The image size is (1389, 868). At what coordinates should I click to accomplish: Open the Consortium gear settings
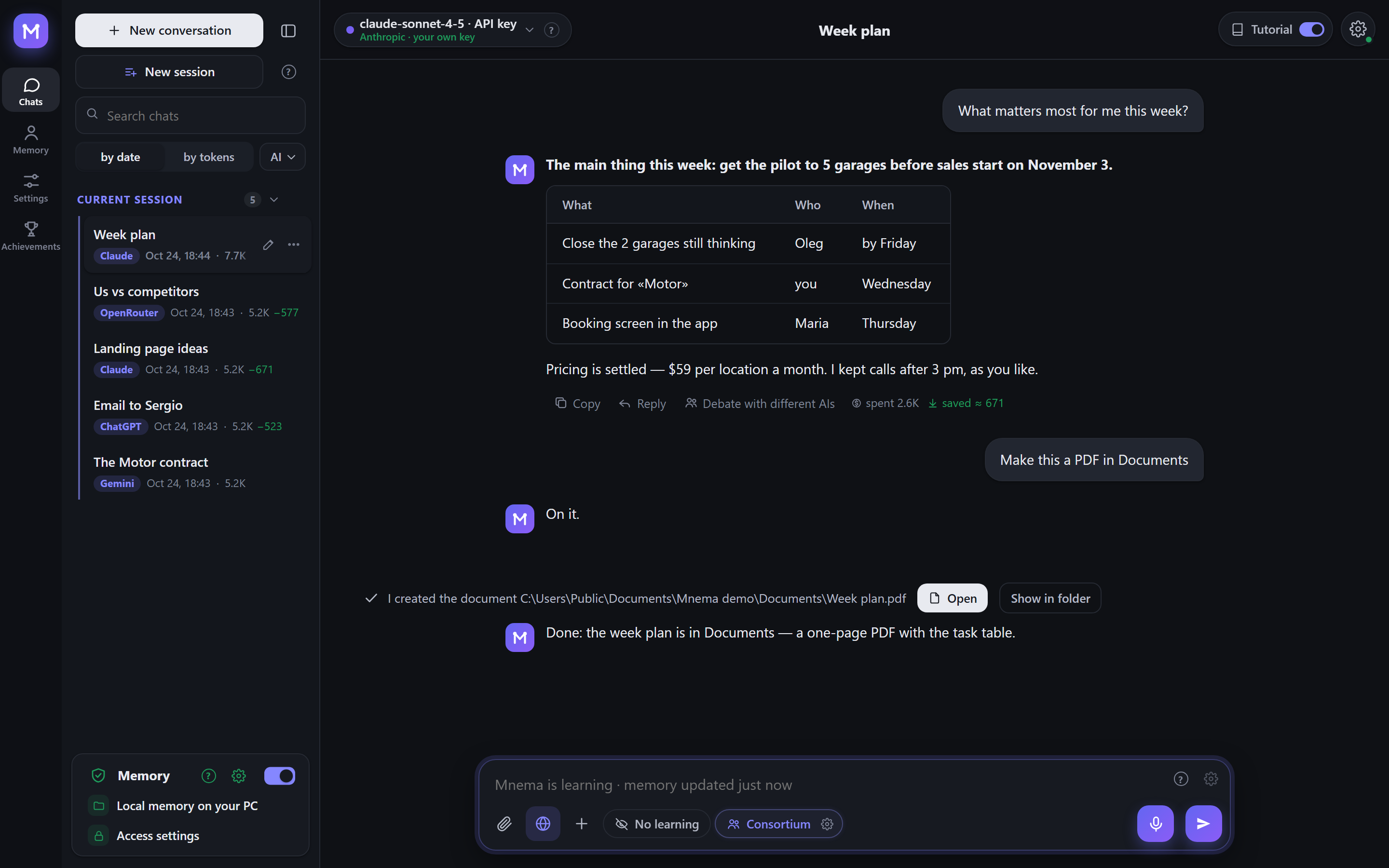click(x=827, y=824)
